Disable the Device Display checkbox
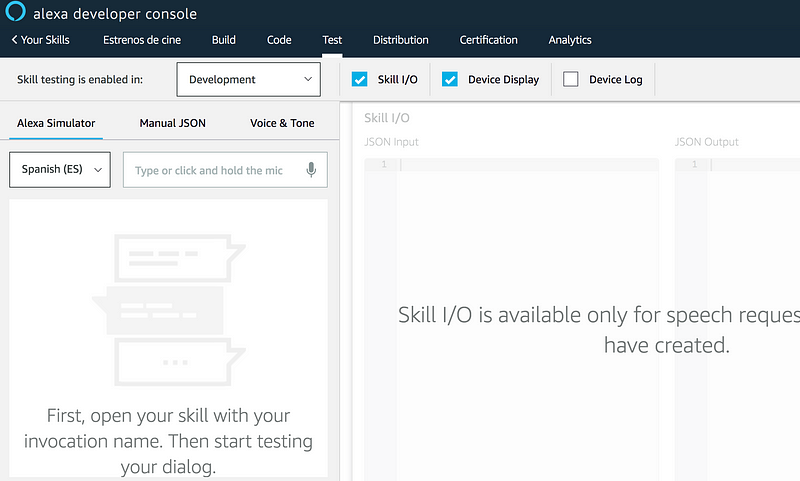Viewport: 800px width, 481px height. click(x=450, y=79)
